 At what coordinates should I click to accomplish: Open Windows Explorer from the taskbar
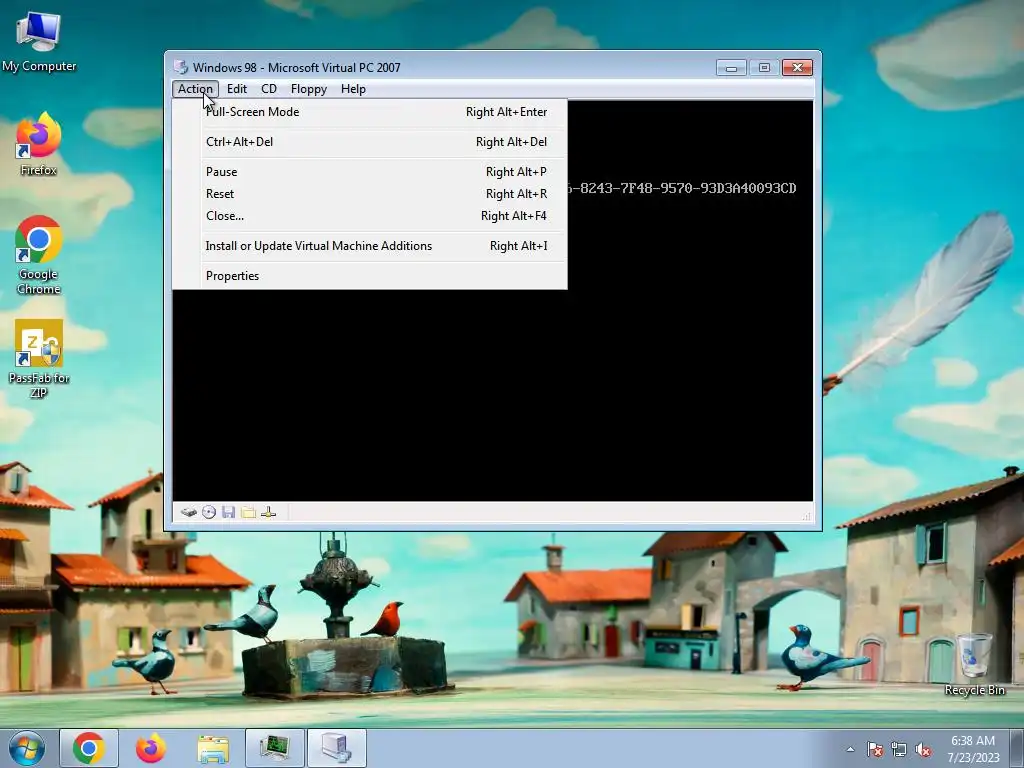(x=213, y=748)
